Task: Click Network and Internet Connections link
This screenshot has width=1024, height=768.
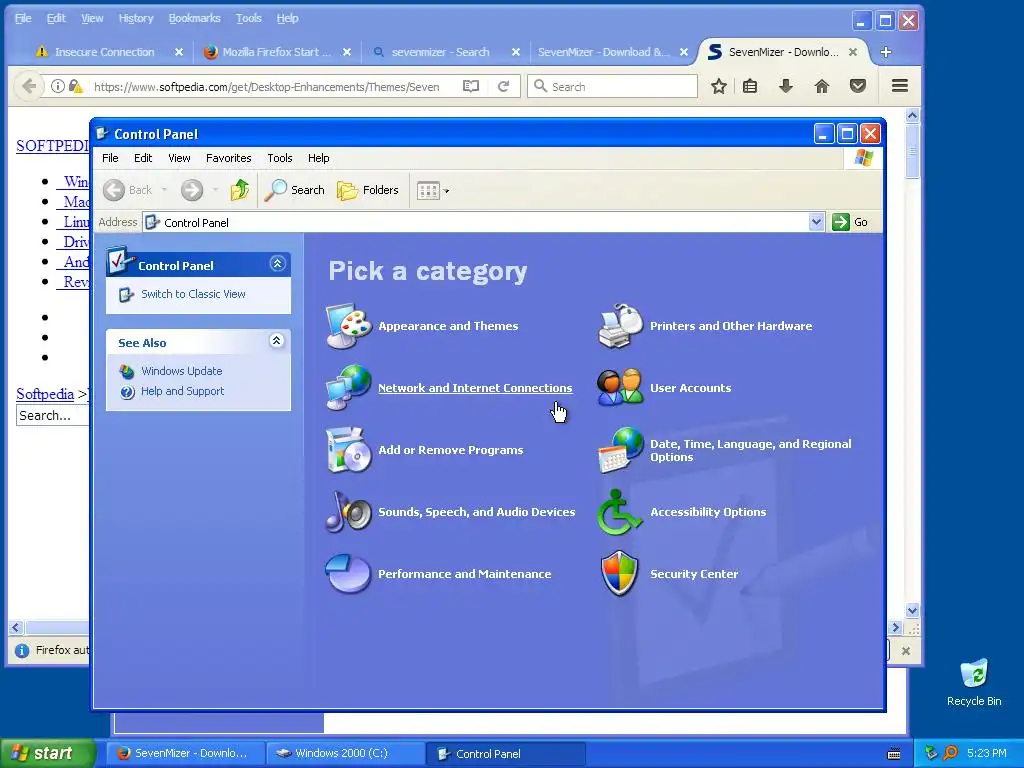Action: (x=475, y=388)
